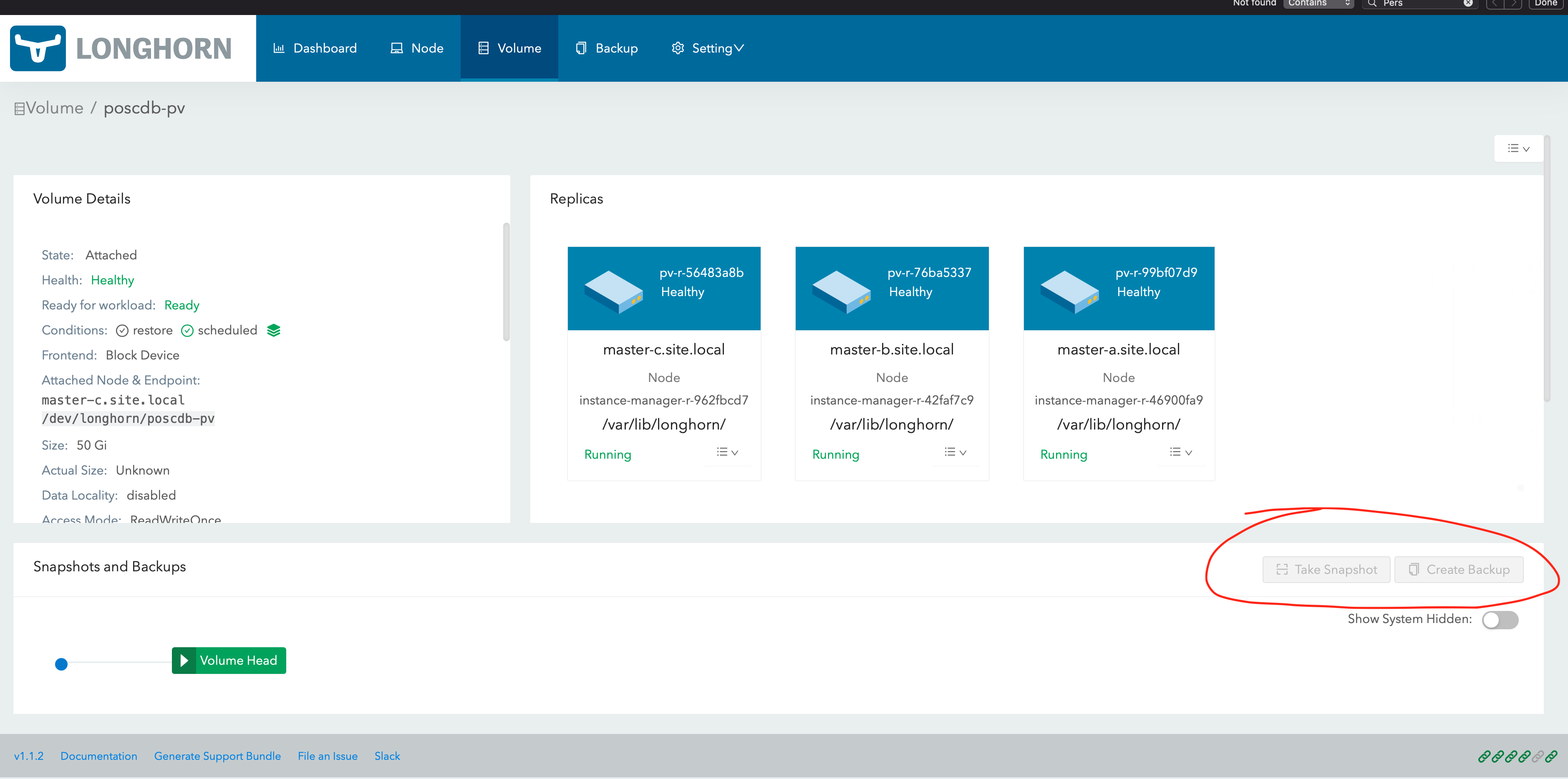Clear the search field with the x icon
1568x779 pixels.
click(1467, 4)
